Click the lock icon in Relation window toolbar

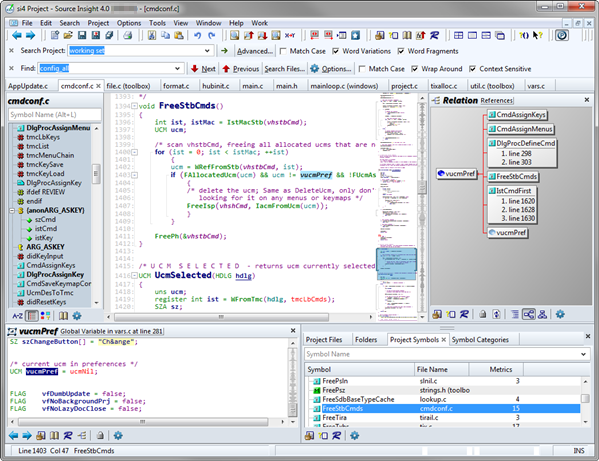(x=483, y=314)
